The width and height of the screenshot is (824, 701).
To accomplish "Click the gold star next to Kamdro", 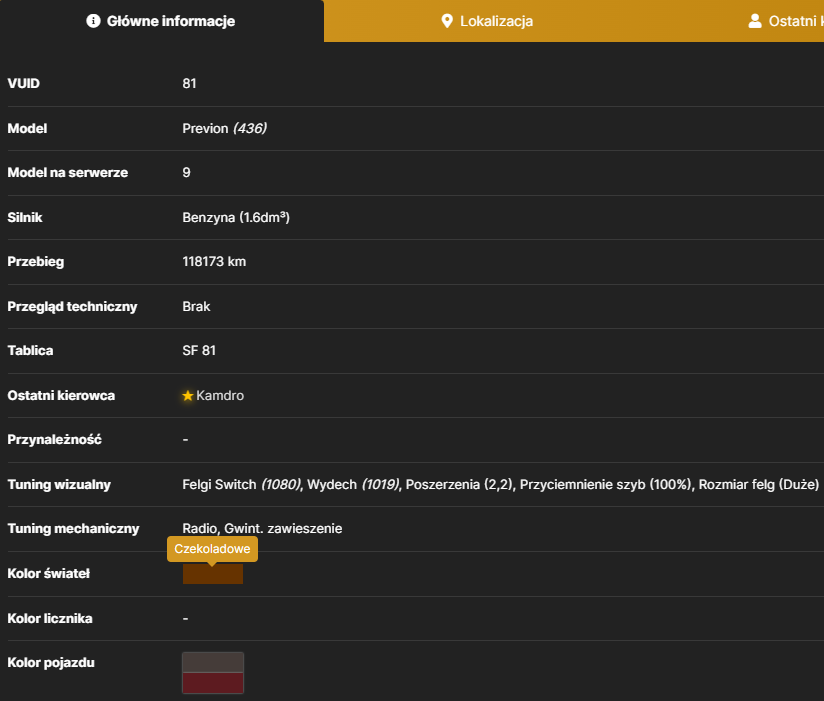I will point(188,396).
